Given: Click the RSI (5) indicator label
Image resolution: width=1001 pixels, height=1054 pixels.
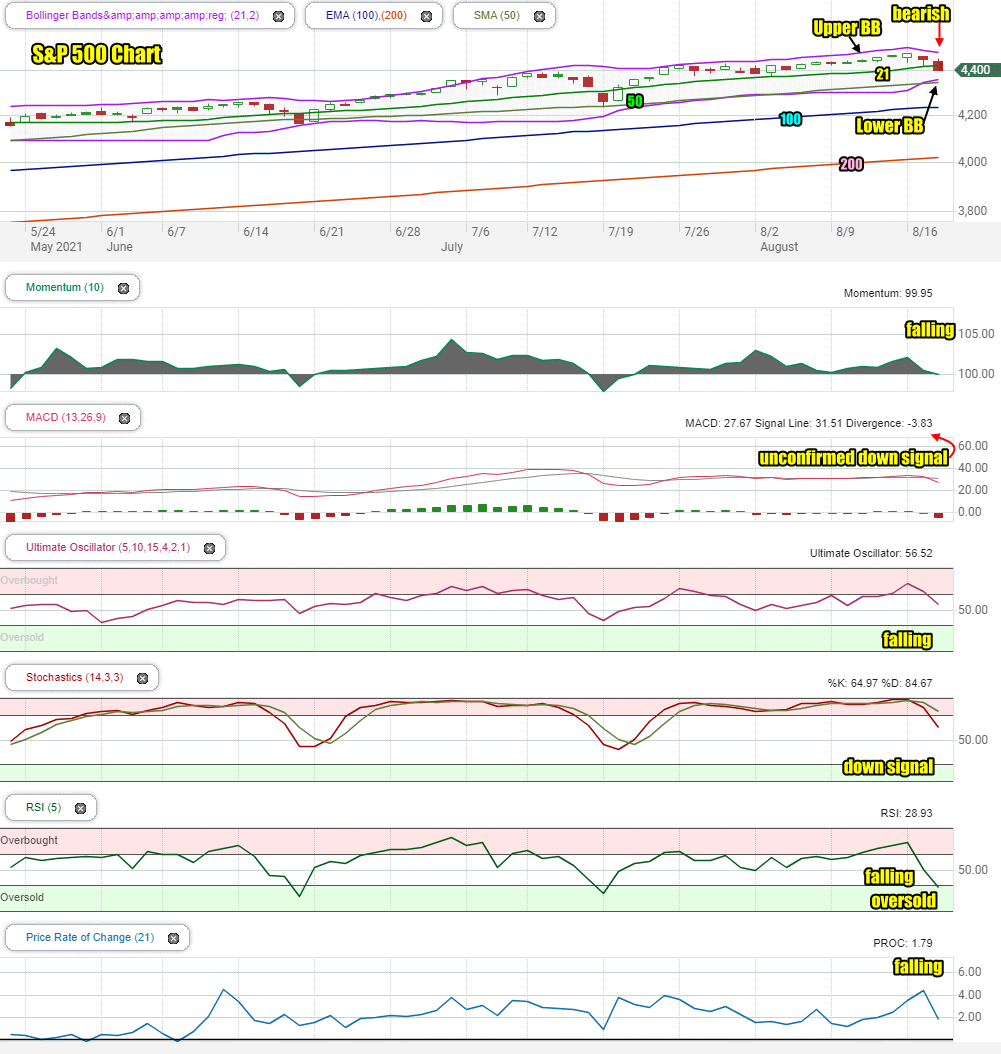Looking at the screenshot, I should pyautogui.click(x=44, y=807).
